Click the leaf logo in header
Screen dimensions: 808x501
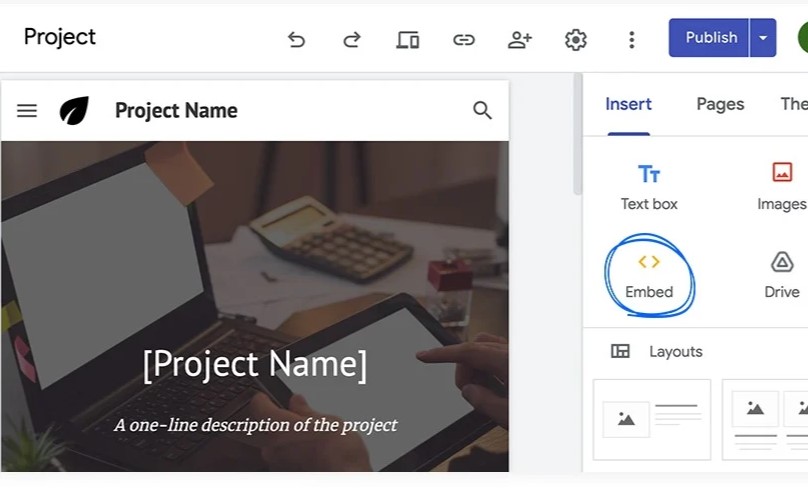[x=74, y=111]
